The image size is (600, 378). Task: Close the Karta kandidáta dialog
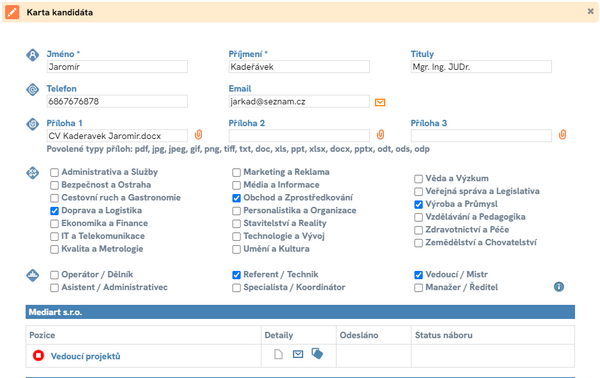[590, 11]
